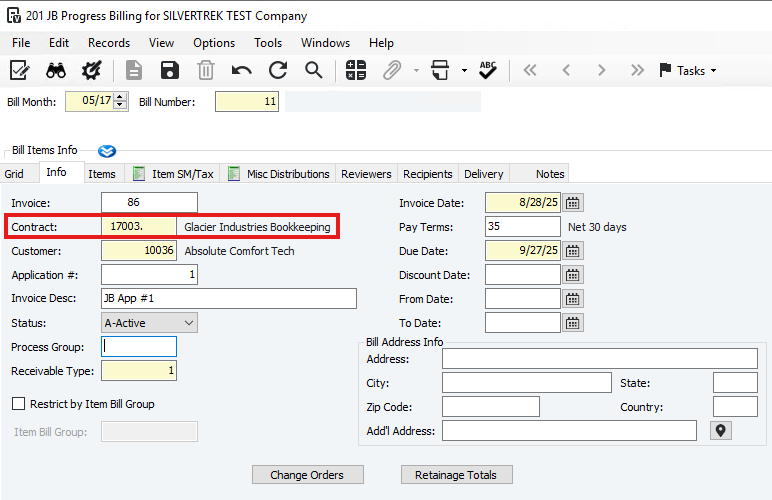The image size is (772, 500).
Task: Open the calendar picker for Discount Date
Action: (x=573, y=275)
